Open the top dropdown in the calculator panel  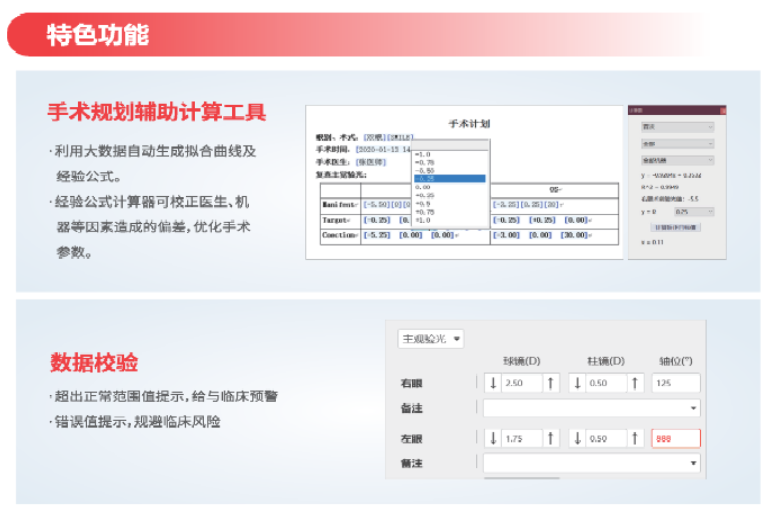coord(677,127)
